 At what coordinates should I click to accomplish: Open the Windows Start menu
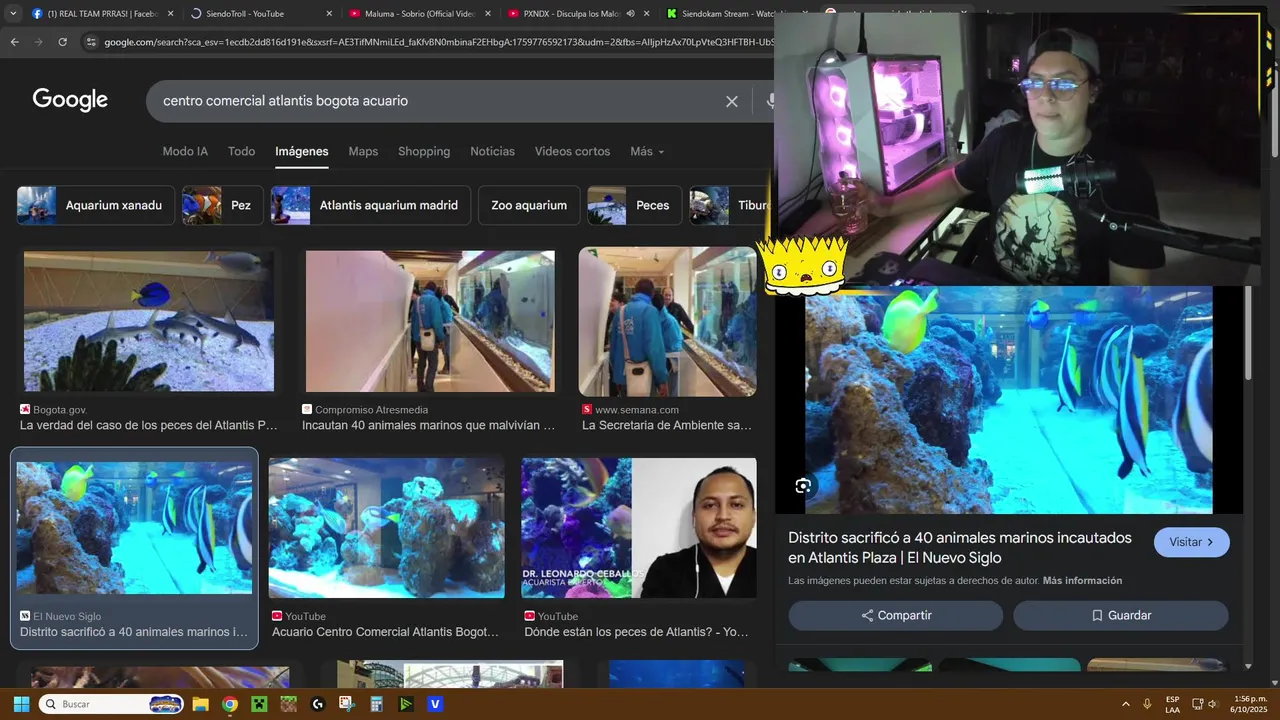coord(21,704)
